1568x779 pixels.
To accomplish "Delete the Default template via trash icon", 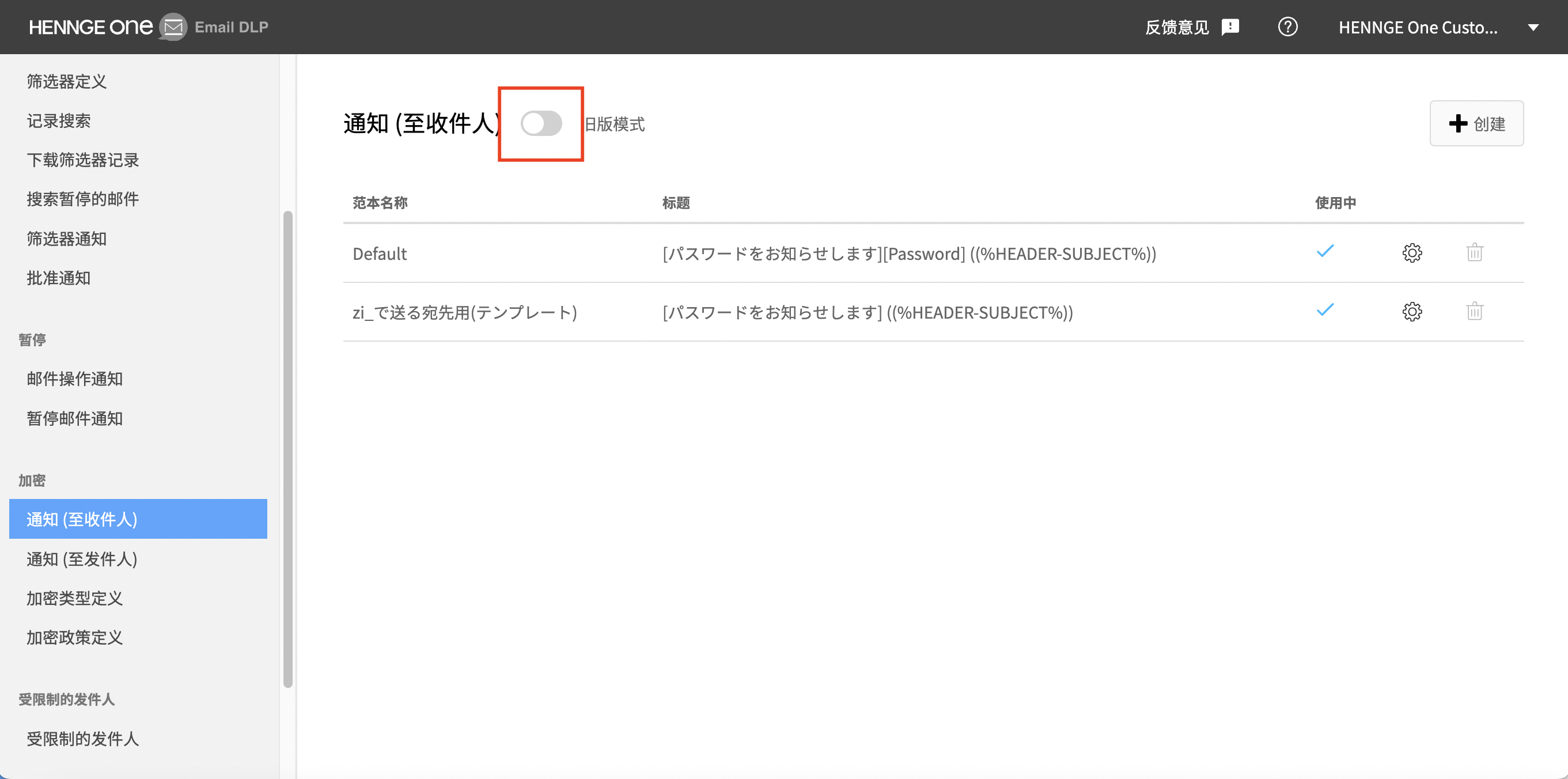I will point(1474,253).
